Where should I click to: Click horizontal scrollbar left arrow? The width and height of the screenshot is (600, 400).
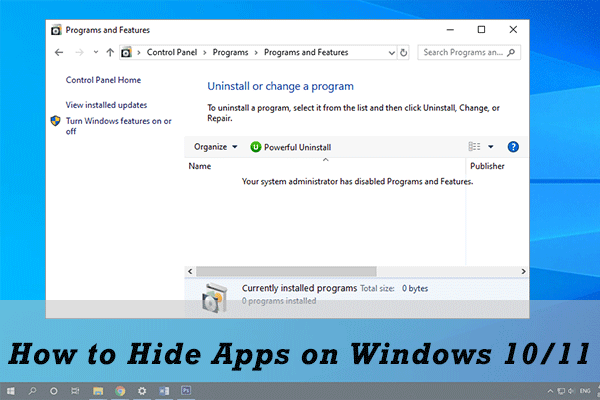[190, 271]
